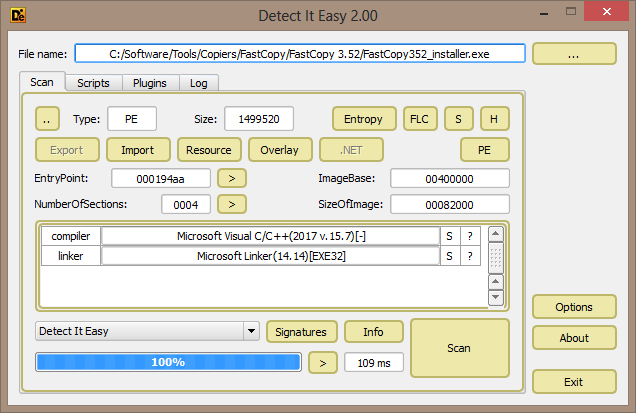Screen dimensions: 636x413
Task: Click the 100% progress bar
Action: pyautogui.click(x=168, y=362)
